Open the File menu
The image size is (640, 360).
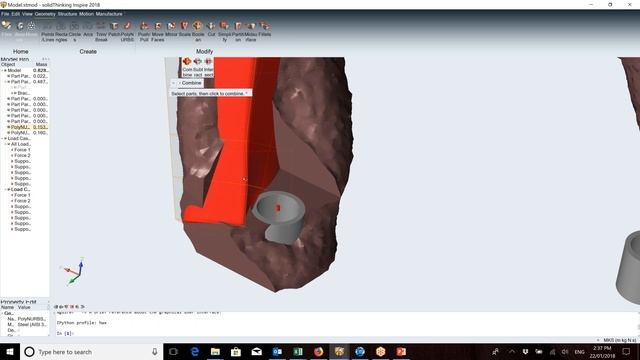[5, 14]
